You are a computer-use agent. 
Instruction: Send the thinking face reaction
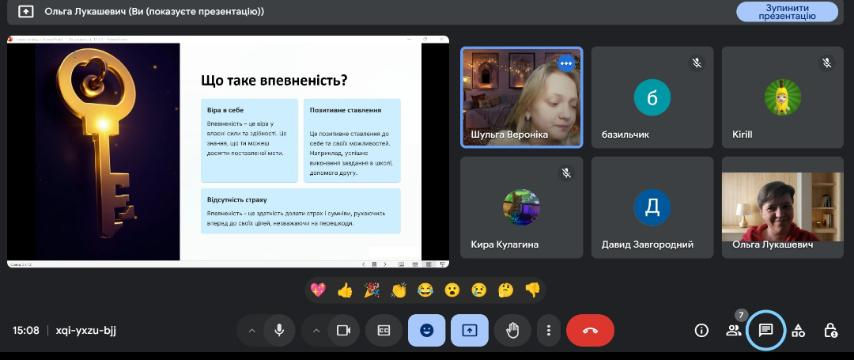(506, 290)
